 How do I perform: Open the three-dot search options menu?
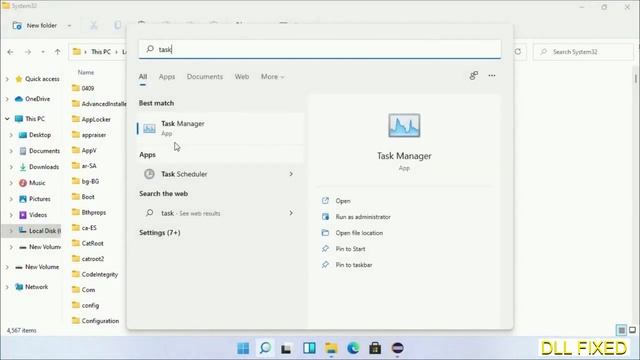click(x=492, y=76)
